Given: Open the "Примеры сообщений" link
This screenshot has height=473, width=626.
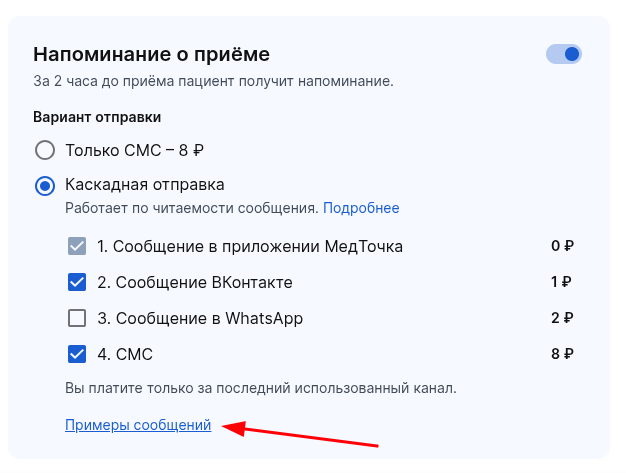Looking at the screenshot, I should [138, 425].
